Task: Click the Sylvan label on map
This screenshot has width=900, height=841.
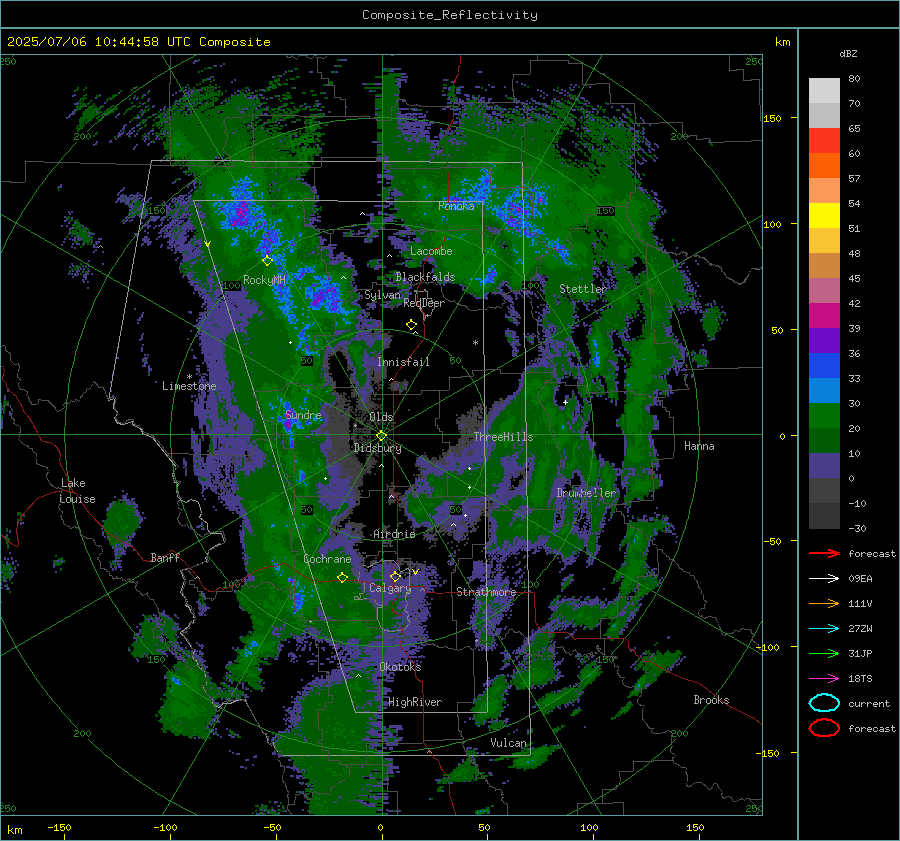Action: click(382, 295)
